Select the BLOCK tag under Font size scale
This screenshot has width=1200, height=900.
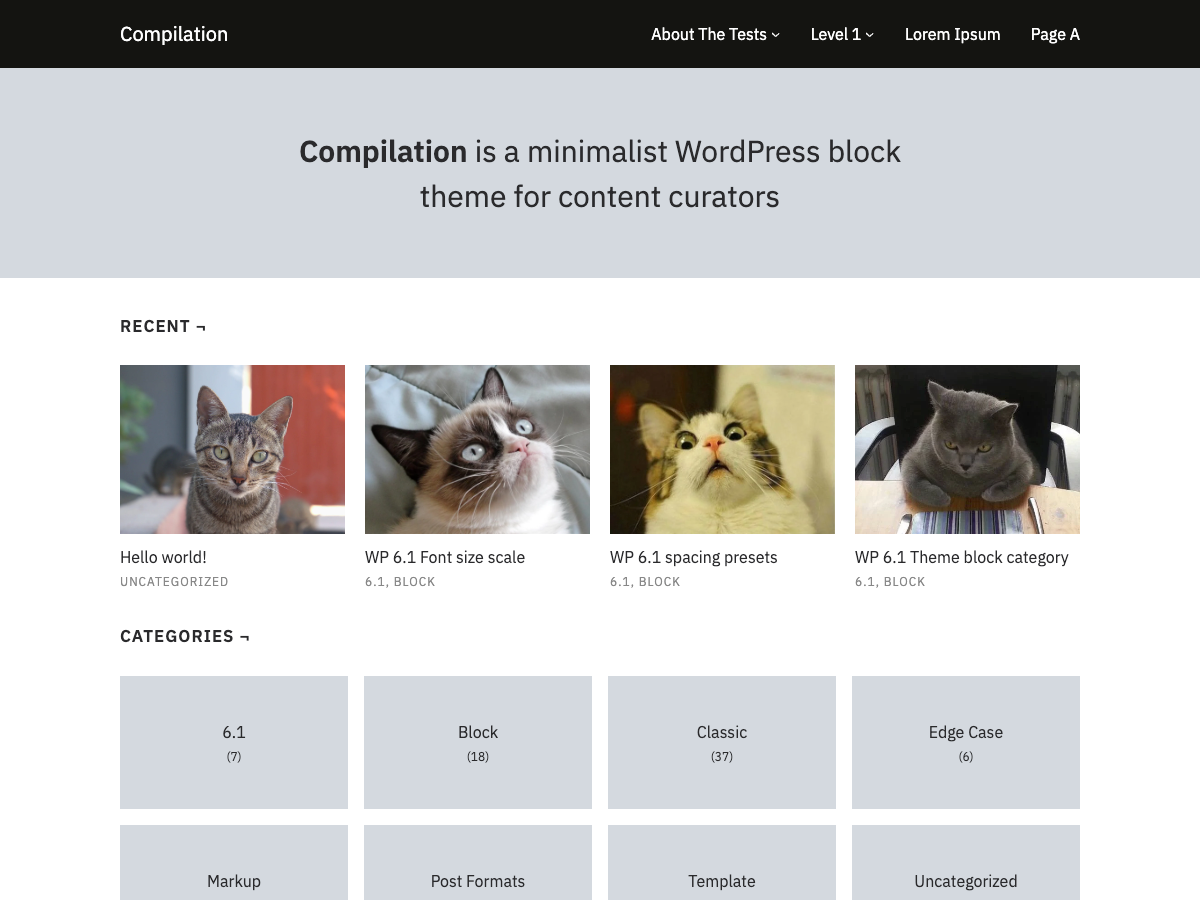(x=414, y=581)
